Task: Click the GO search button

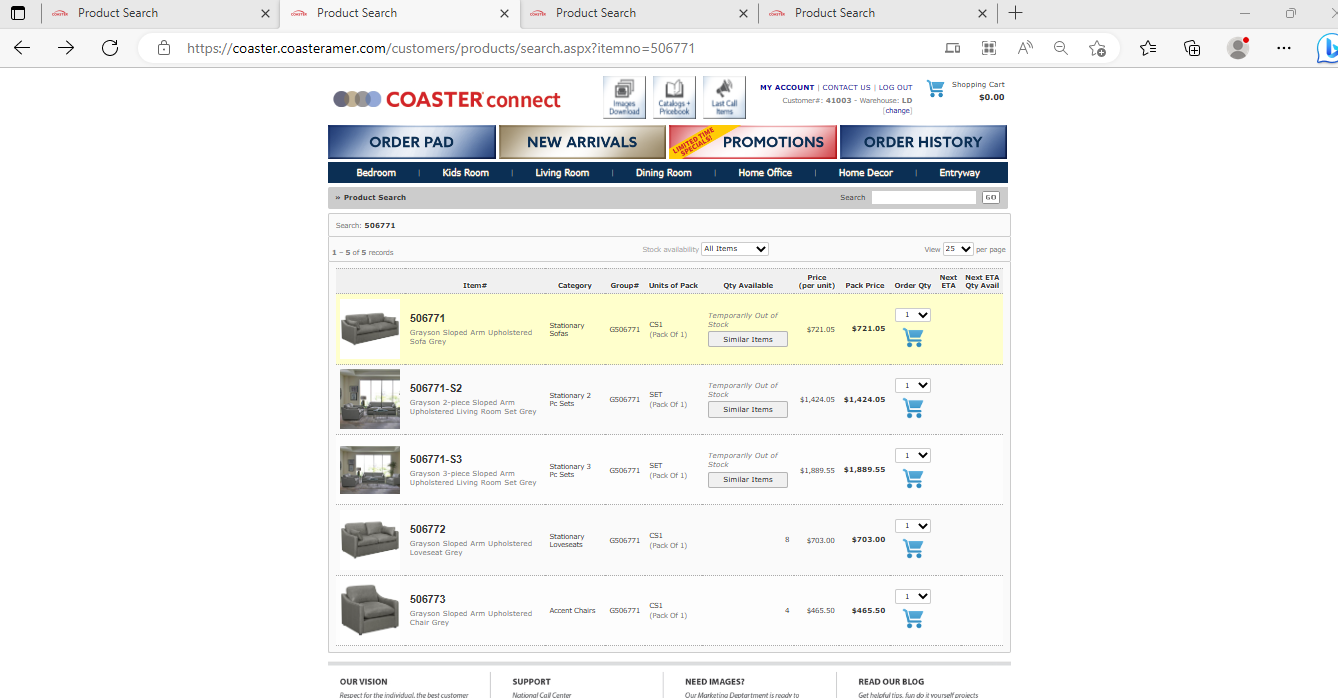Action: [x=991, y=197]
